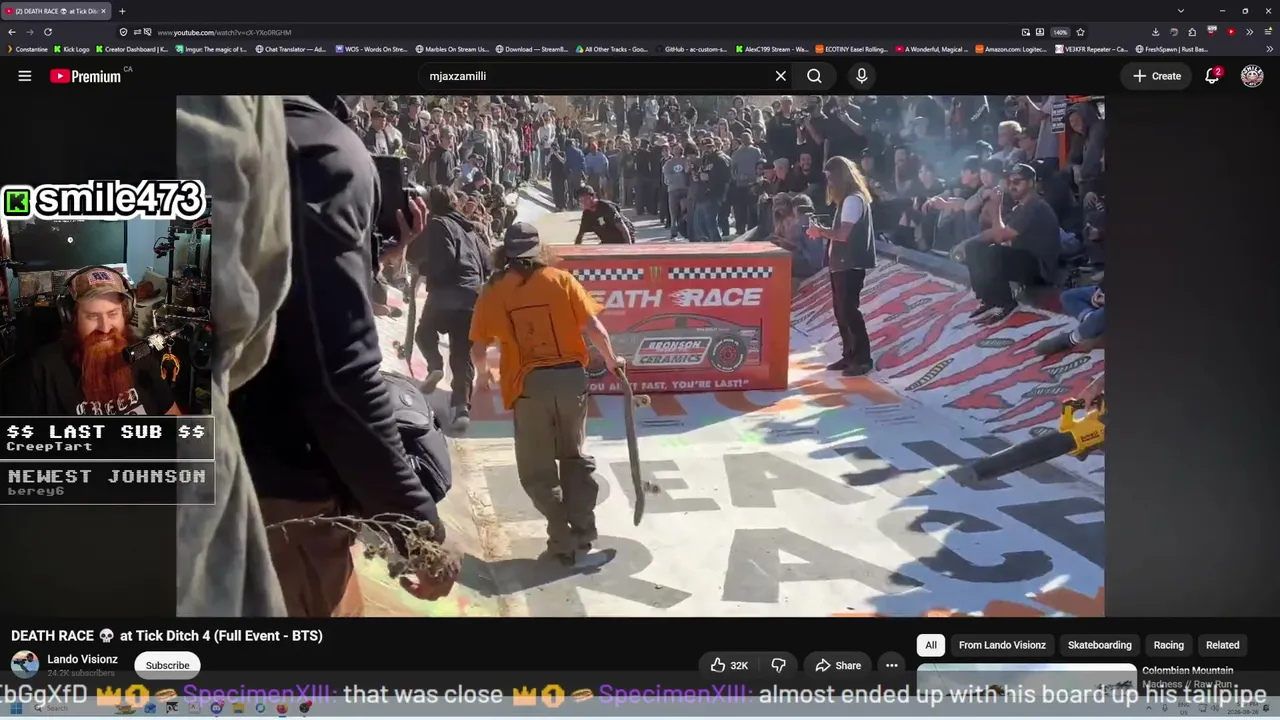Screen dimensions: 1280x720
Task: Bookmark this page with the star icon
Action: (x=1080, y=32)
